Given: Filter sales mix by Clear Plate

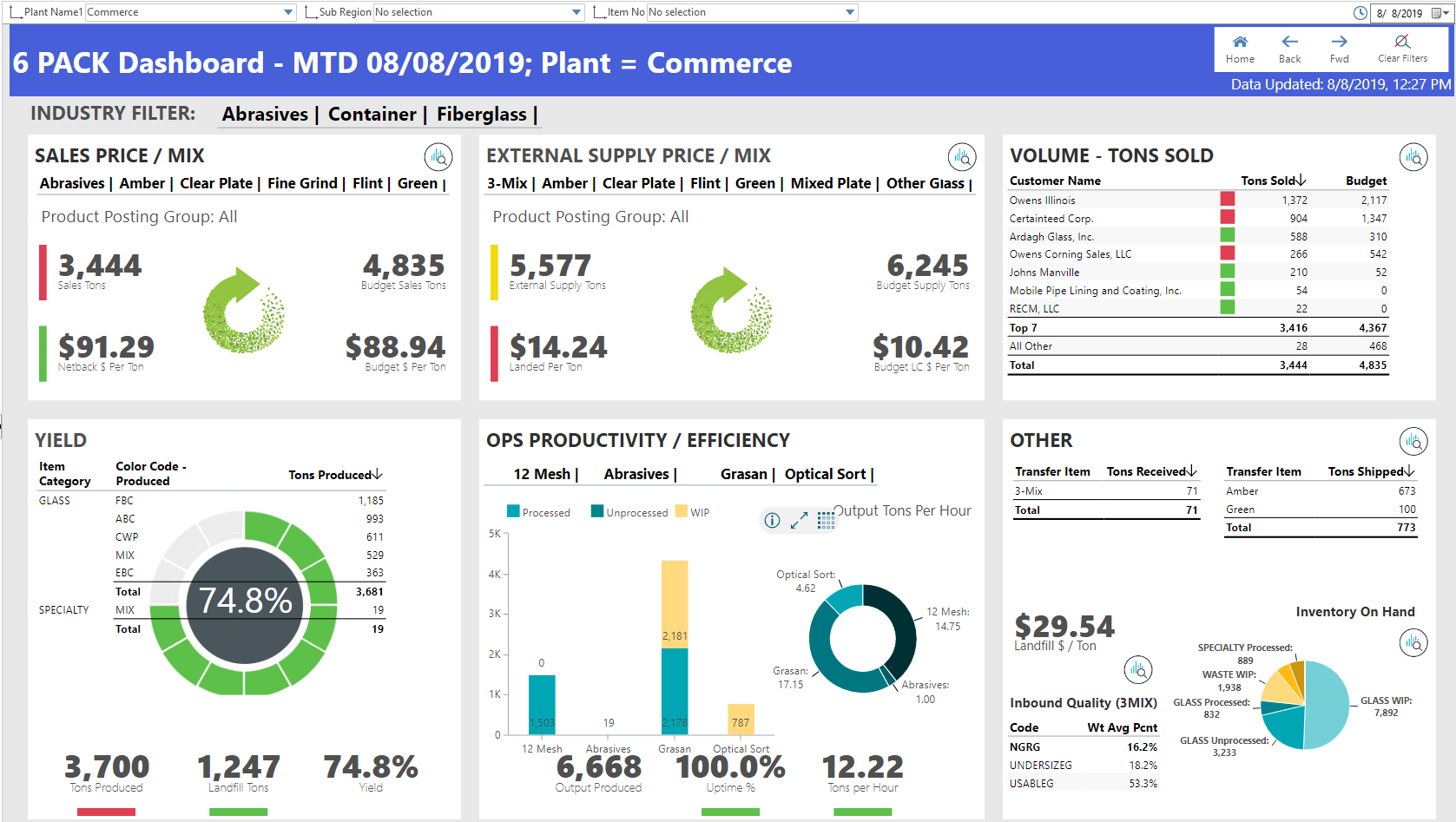Looking at the screenshot, I should [x=216, y=183].
